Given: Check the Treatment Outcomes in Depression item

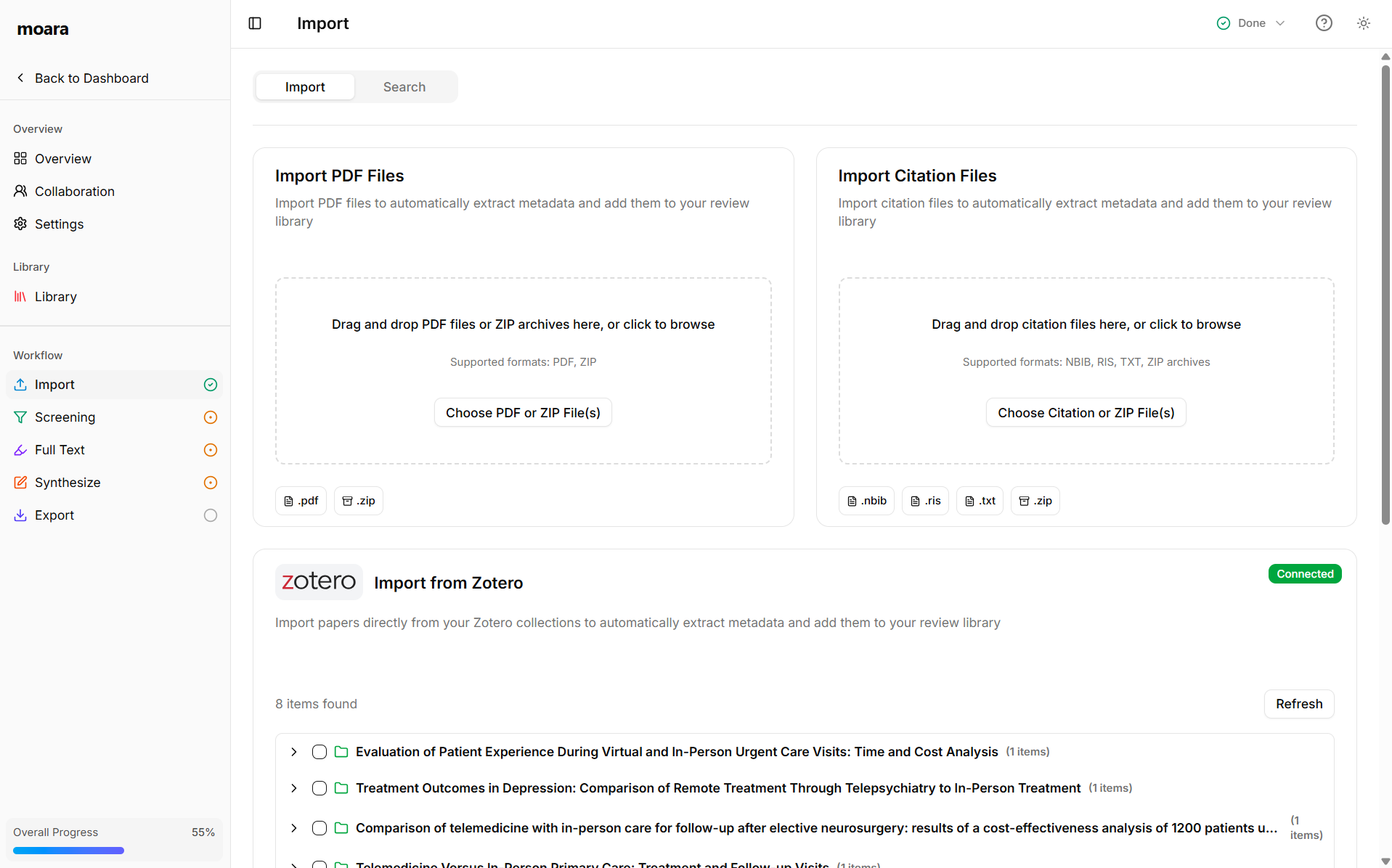Looking at the screenshot, I should coord(319,788).
